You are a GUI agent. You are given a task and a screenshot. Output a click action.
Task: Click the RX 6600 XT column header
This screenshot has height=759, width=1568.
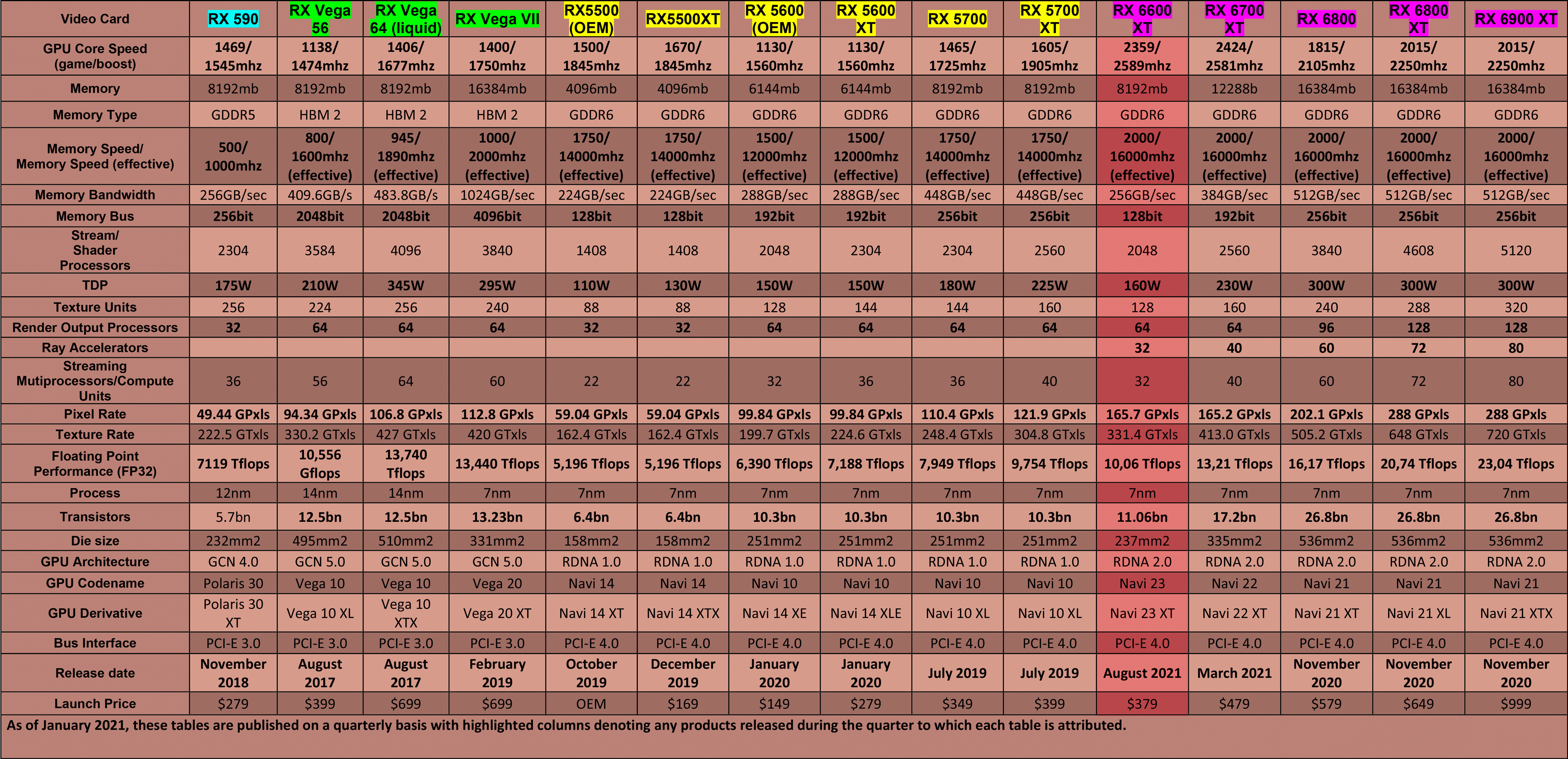pos(1142,19)
